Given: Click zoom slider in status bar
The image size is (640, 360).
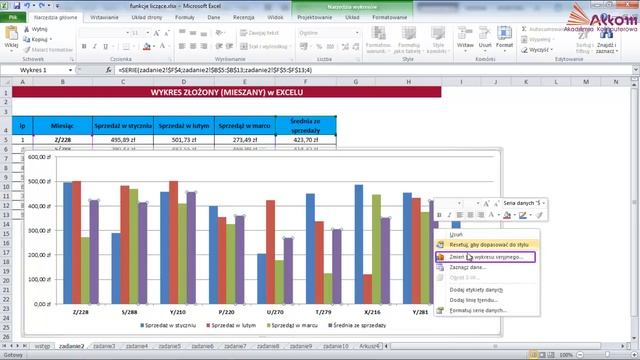Looking at the screenshot, I should pos(607,355).
